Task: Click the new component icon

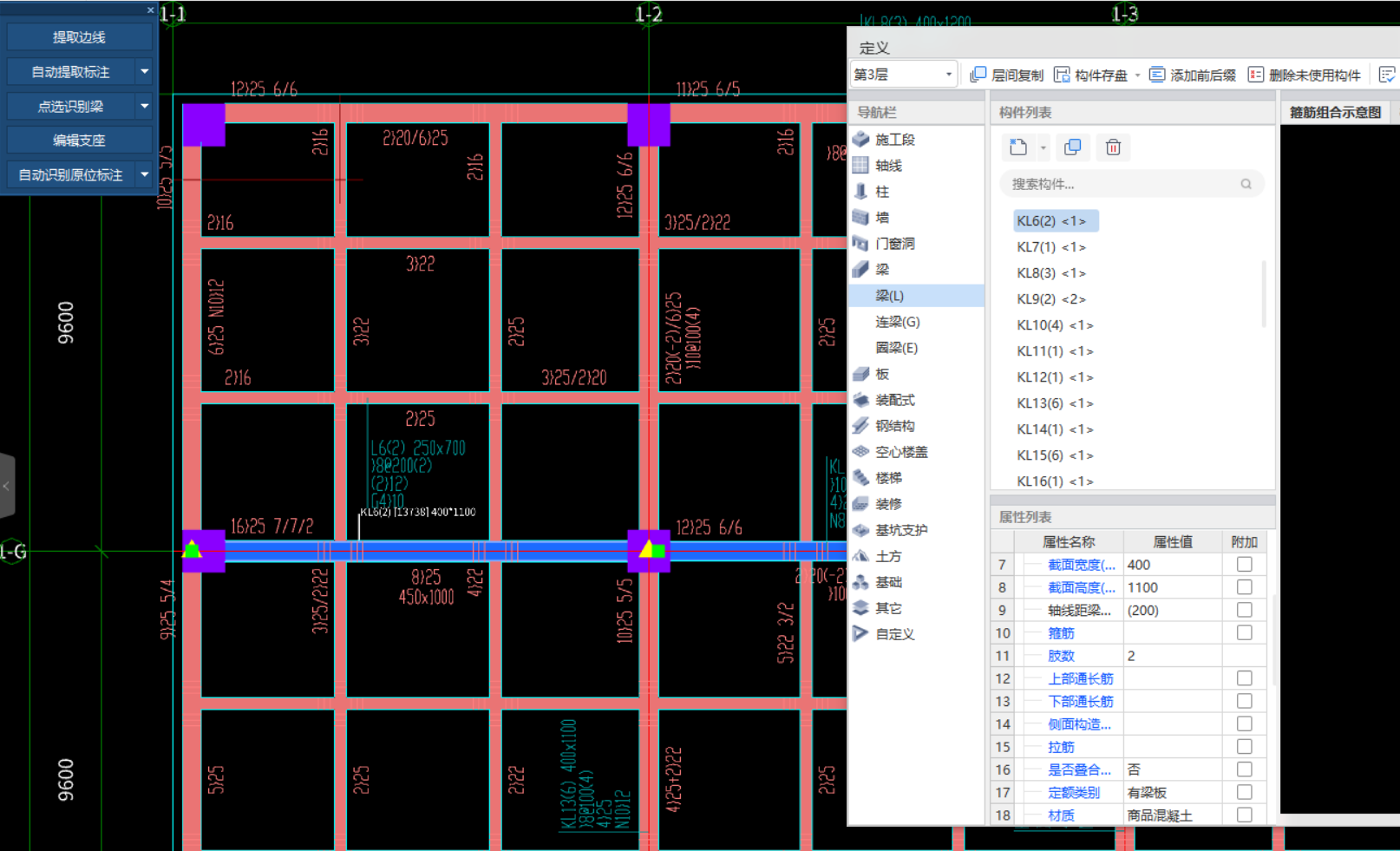Action: pyautogui.click(x=1018, y=147)
